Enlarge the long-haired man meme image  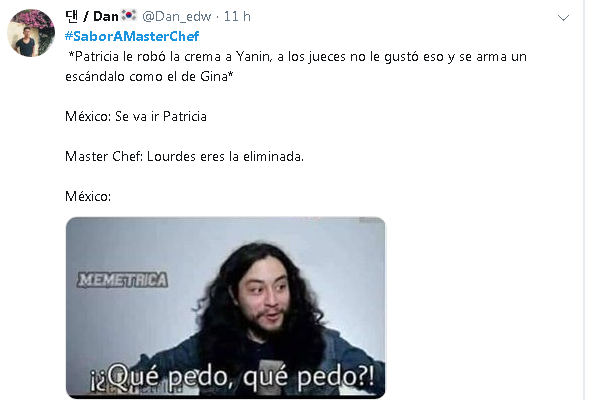point(225,307)
